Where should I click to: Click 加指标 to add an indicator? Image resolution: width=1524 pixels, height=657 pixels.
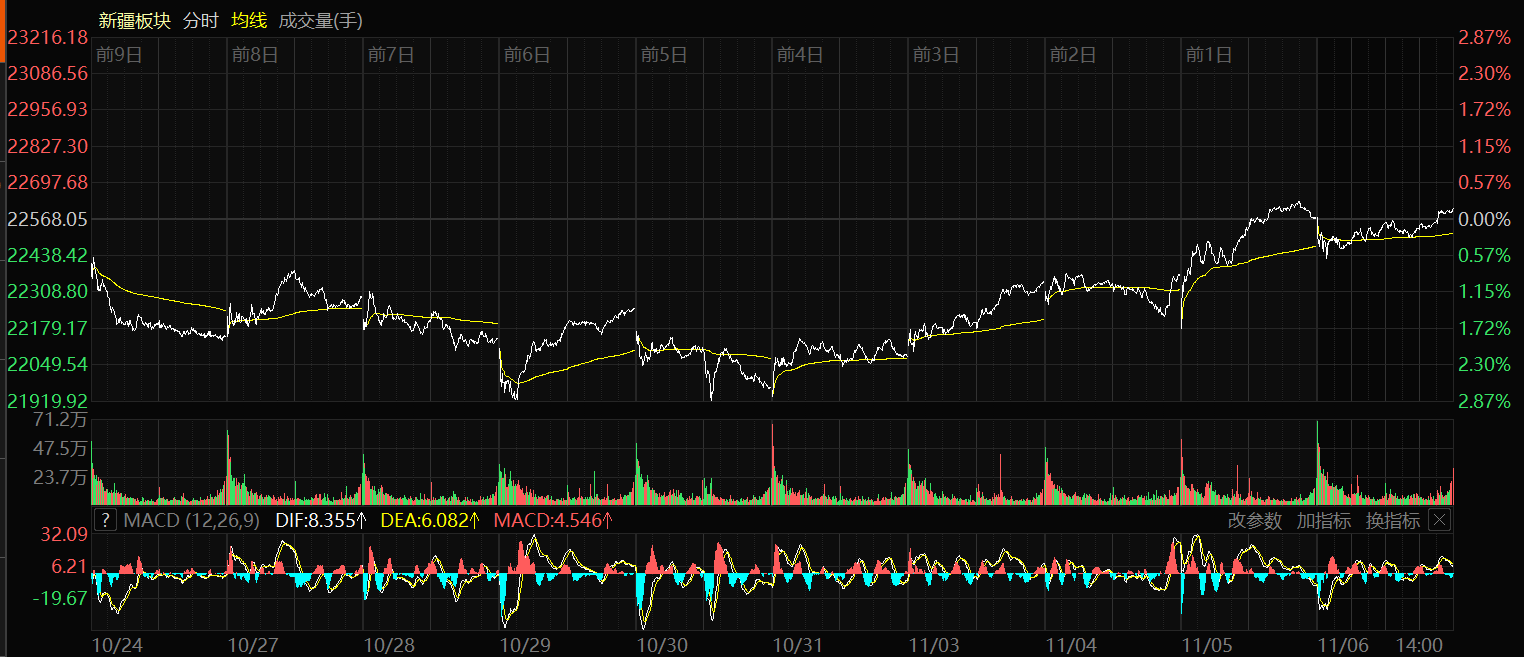(x=1323, y=520)
